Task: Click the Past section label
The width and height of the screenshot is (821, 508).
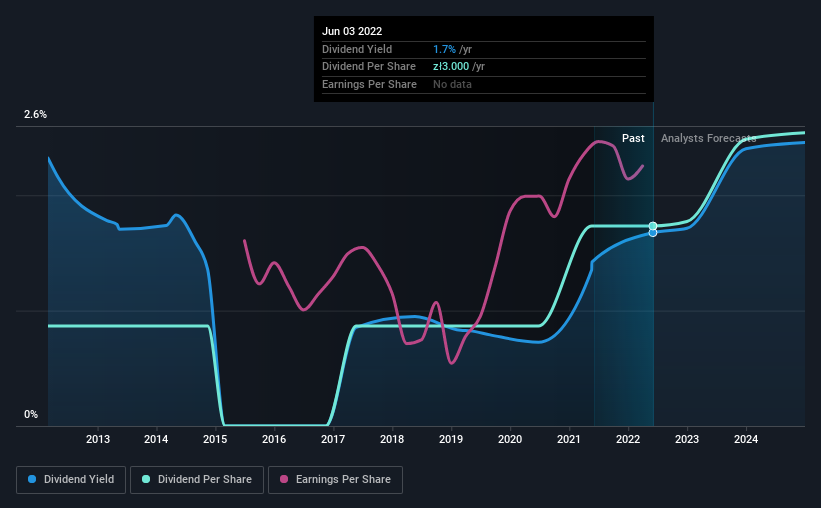Action: [633, 138]
